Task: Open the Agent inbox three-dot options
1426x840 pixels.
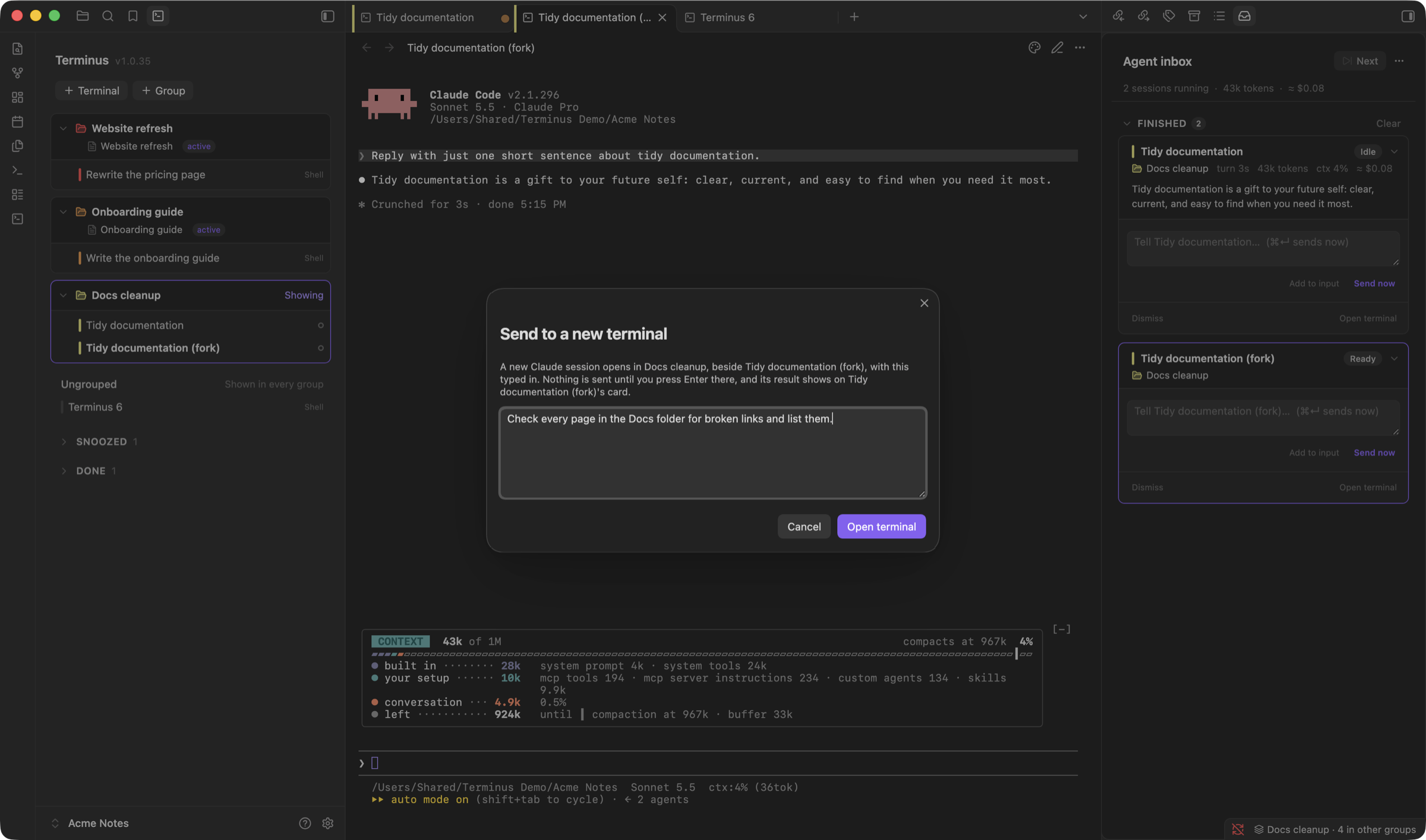Action: [1399, 61]
